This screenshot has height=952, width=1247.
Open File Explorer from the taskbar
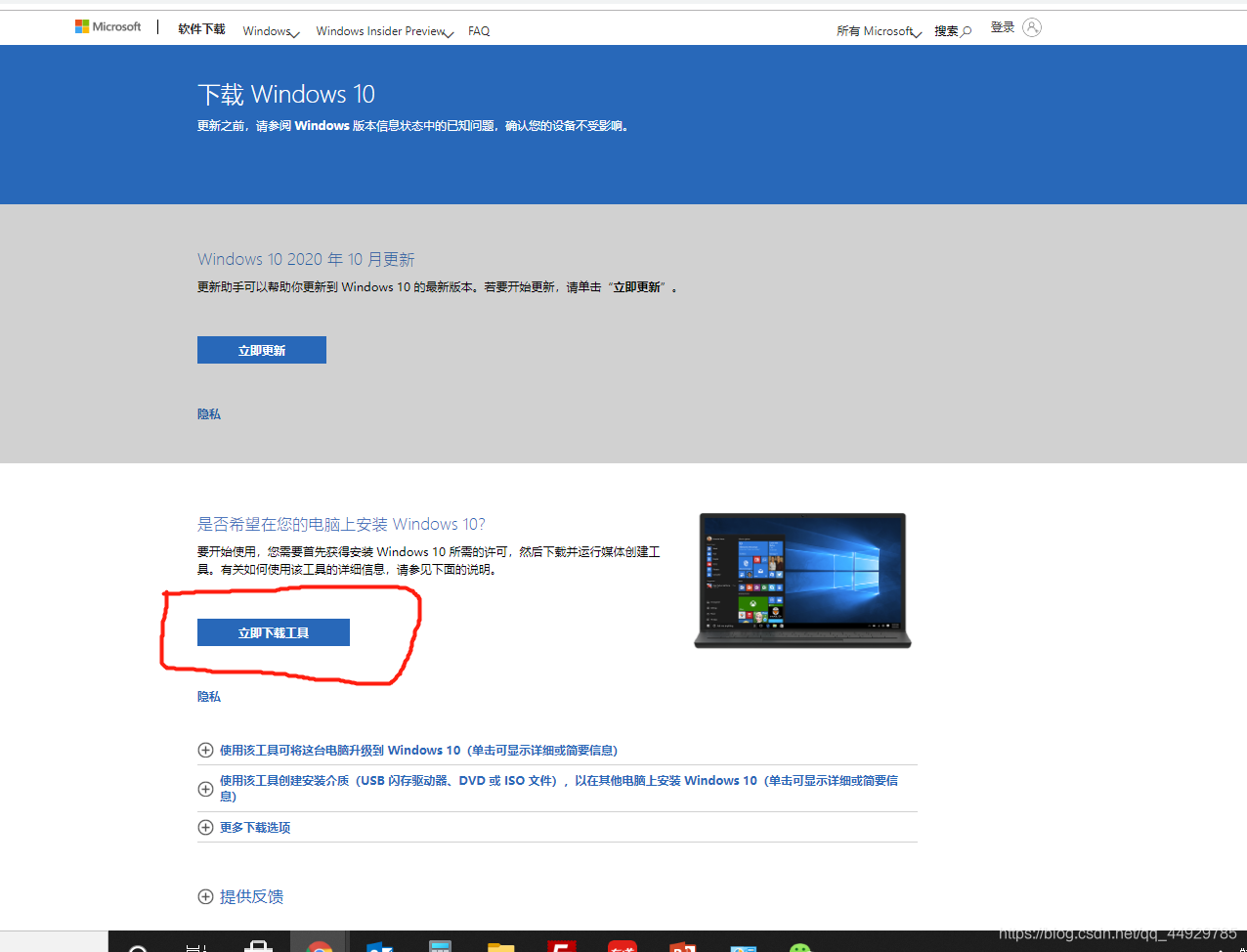[x=500, y=946]
